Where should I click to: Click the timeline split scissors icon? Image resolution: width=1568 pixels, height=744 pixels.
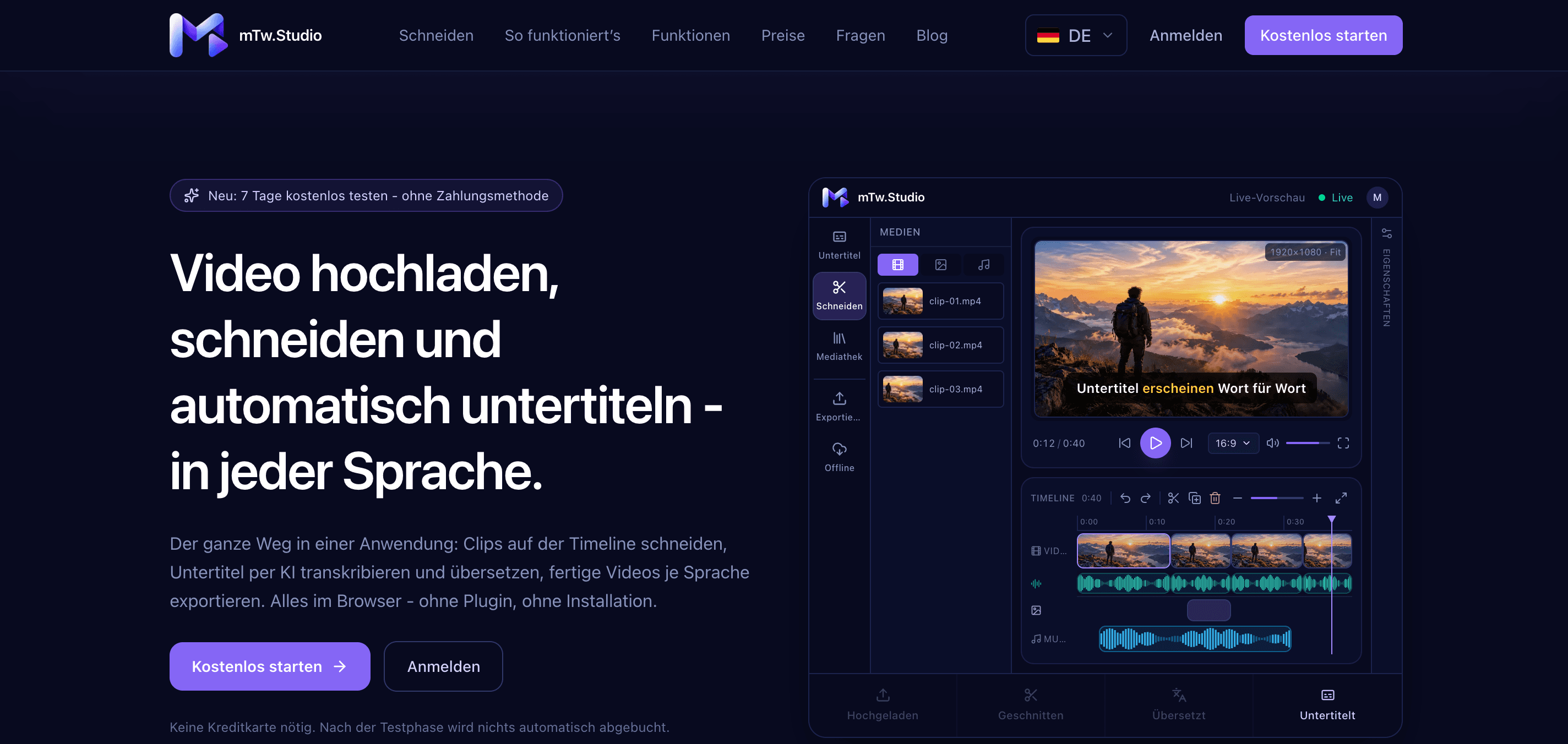[x=1173, y=498]
